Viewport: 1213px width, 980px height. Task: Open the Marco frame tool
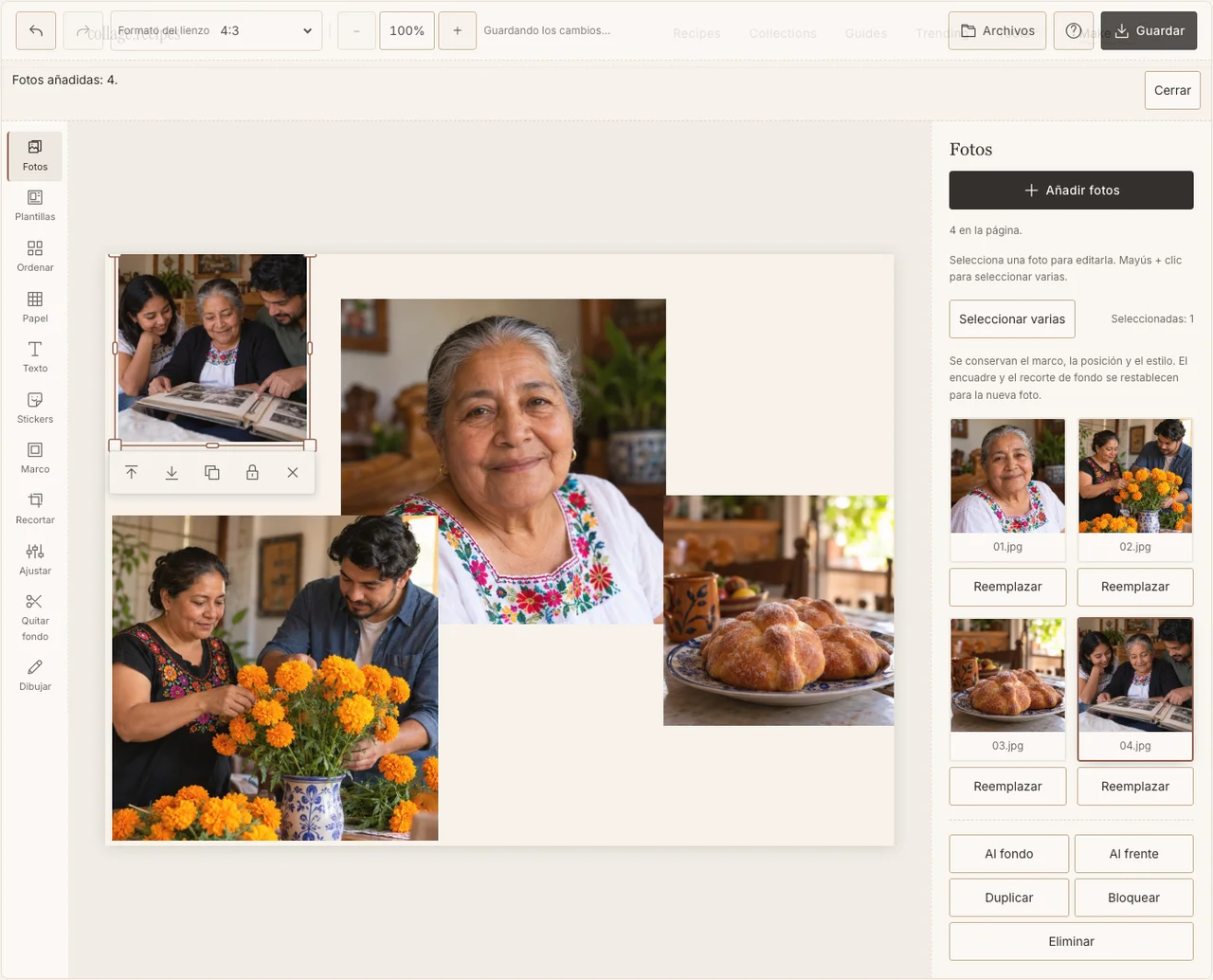click(x=35, y=458)
